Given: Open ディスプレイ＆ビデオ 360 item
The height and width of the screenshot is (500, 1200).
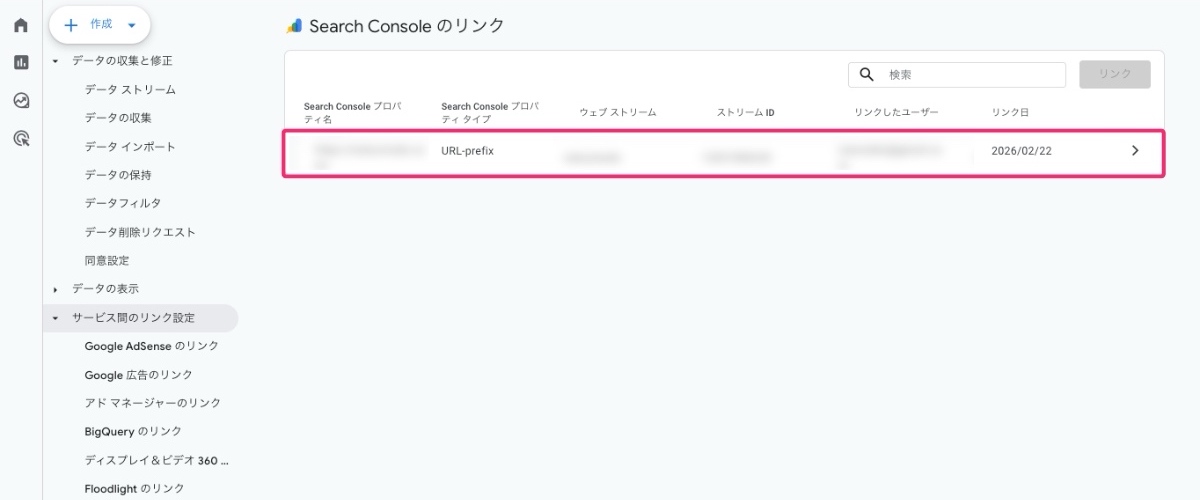Looking at the screenshot, I should coord(157,461).
